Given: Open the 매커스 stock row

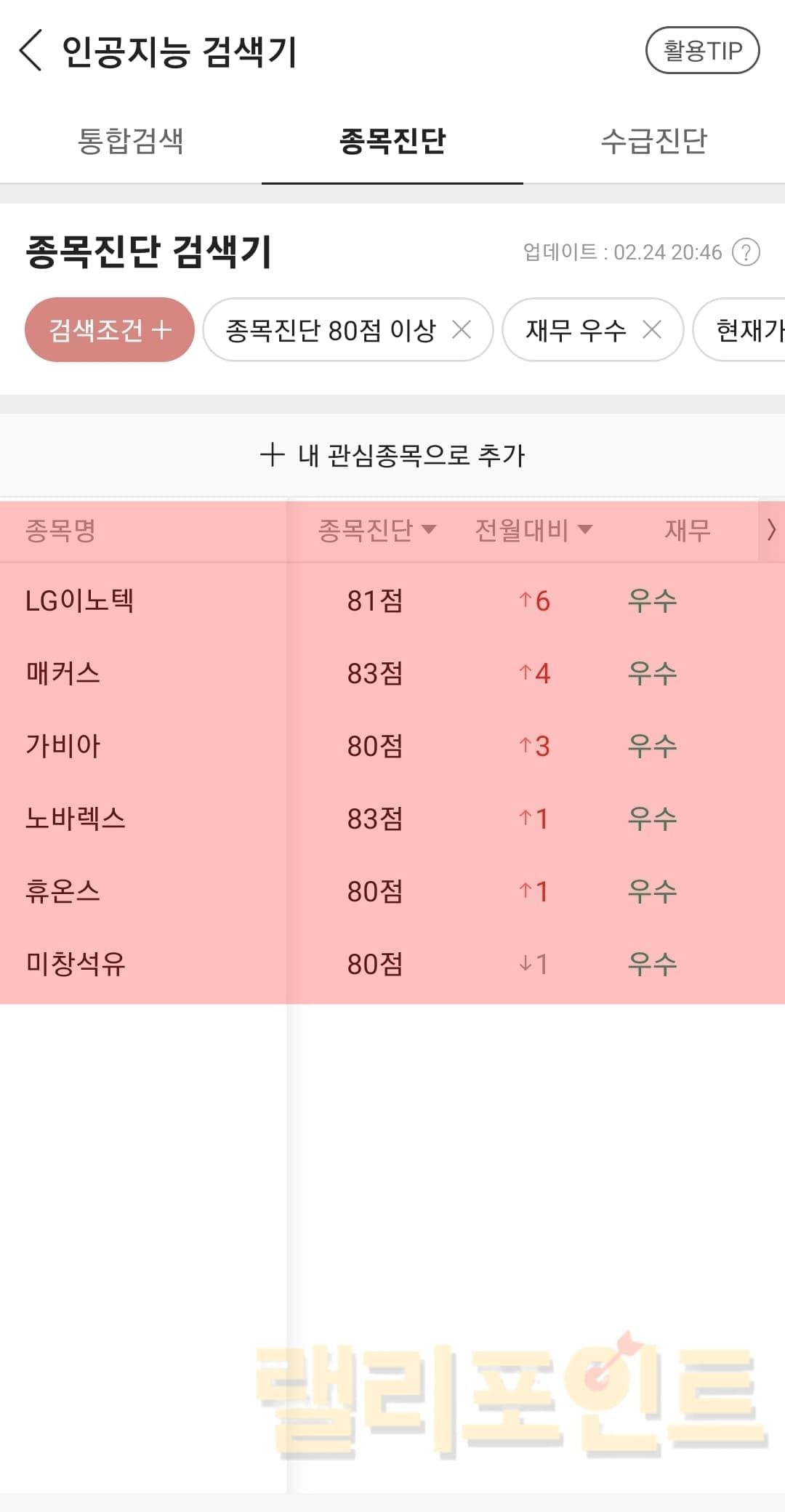Looking at the screenshot, I should pos(63,673).
